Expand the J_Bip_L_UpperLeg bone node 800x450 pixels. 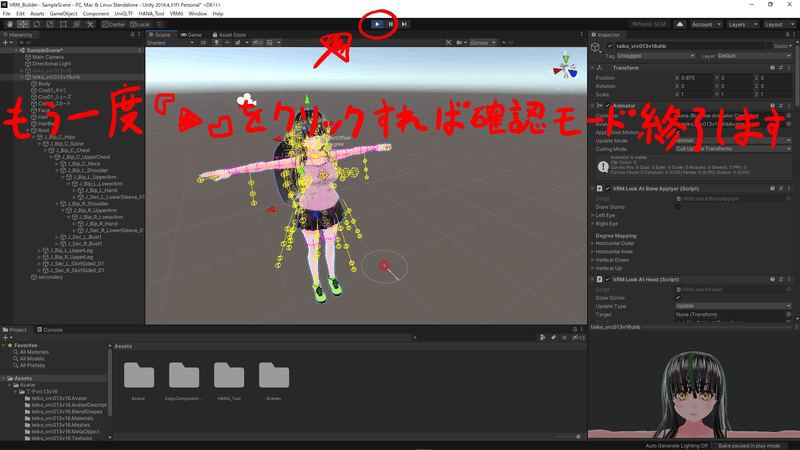coord(39,251)
